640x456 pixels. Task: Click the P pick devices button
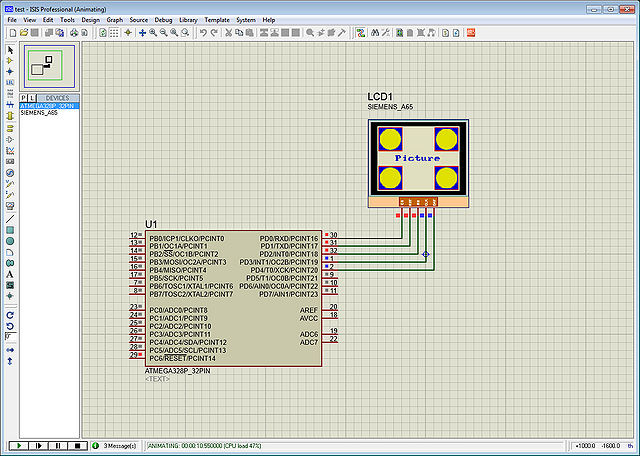(23, 98)
